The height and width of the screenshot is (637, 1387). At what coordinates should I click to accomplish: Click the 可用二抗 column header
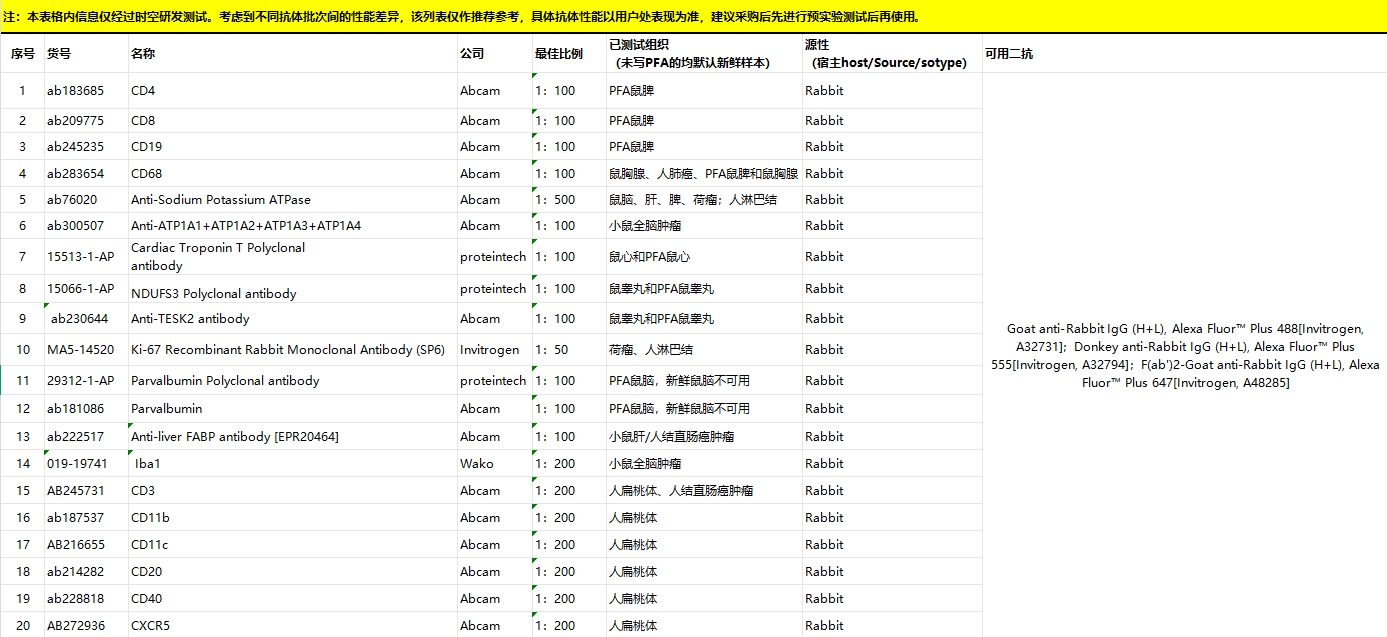point(1184,54)
